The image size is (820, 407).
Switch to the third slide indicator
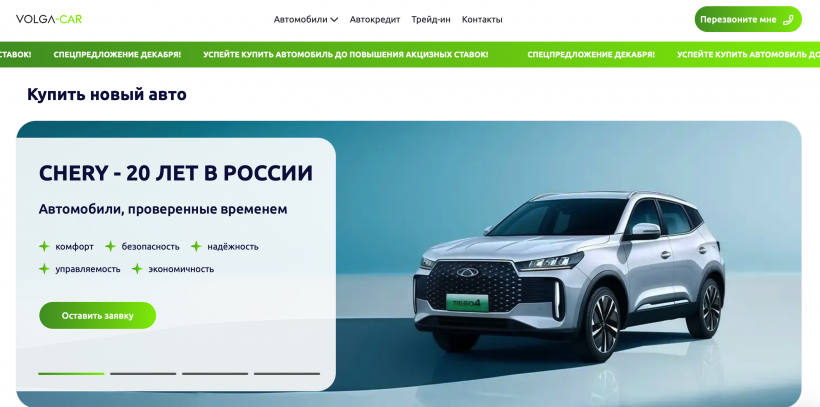coord(215,374)
